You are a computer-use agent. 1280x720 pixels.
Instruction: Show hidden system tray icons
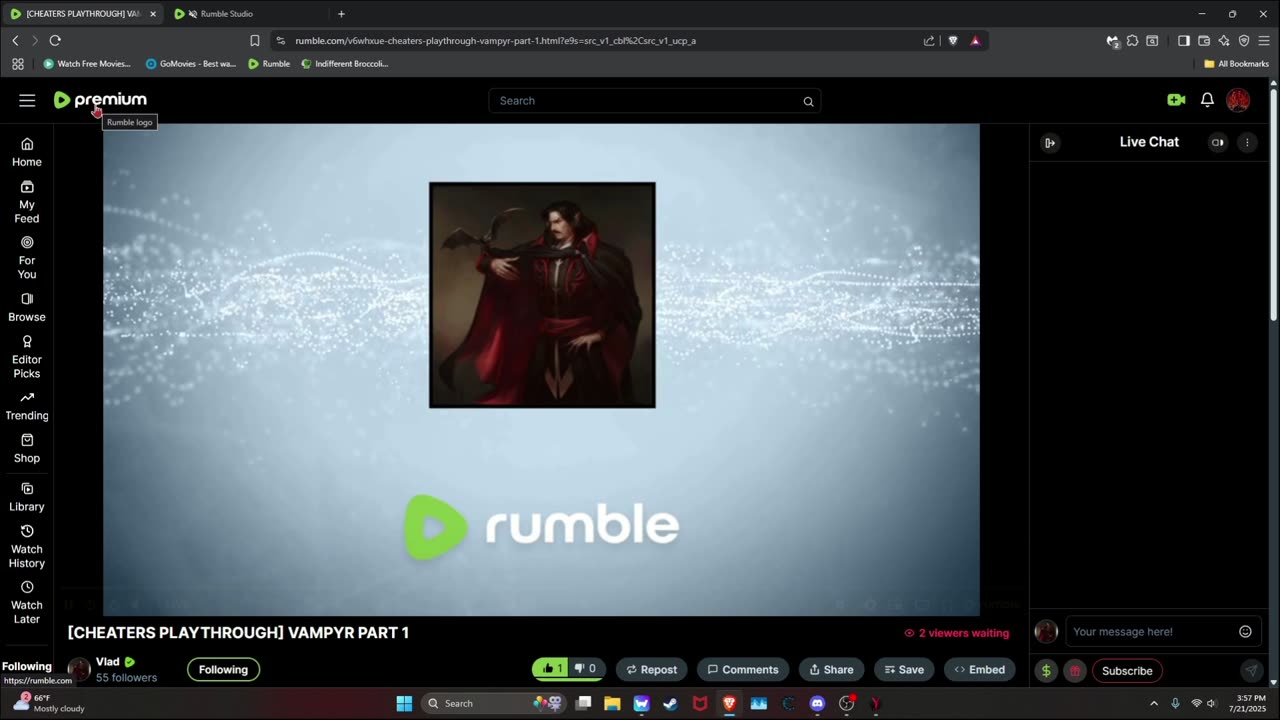coord(1153,703)
